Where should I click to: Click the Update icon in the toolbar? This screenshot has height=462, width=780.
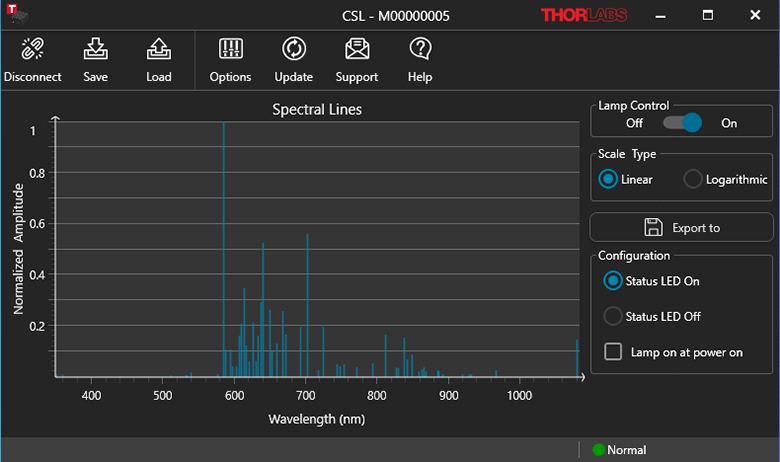[x=294, y=50]
